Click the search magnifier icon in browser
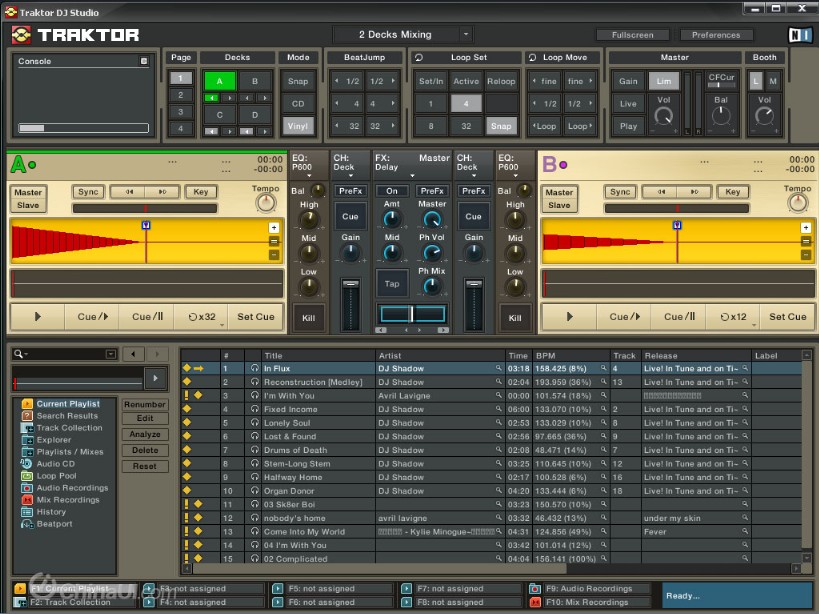The width and height of the screenshot is (819, 614). [19, 354]
